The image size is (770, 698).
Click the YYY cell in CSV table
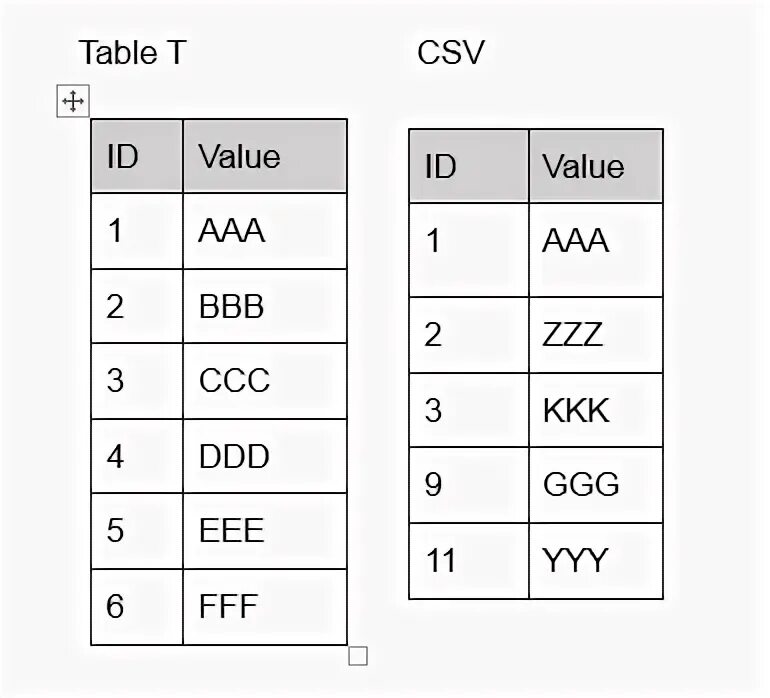[595, 561]
